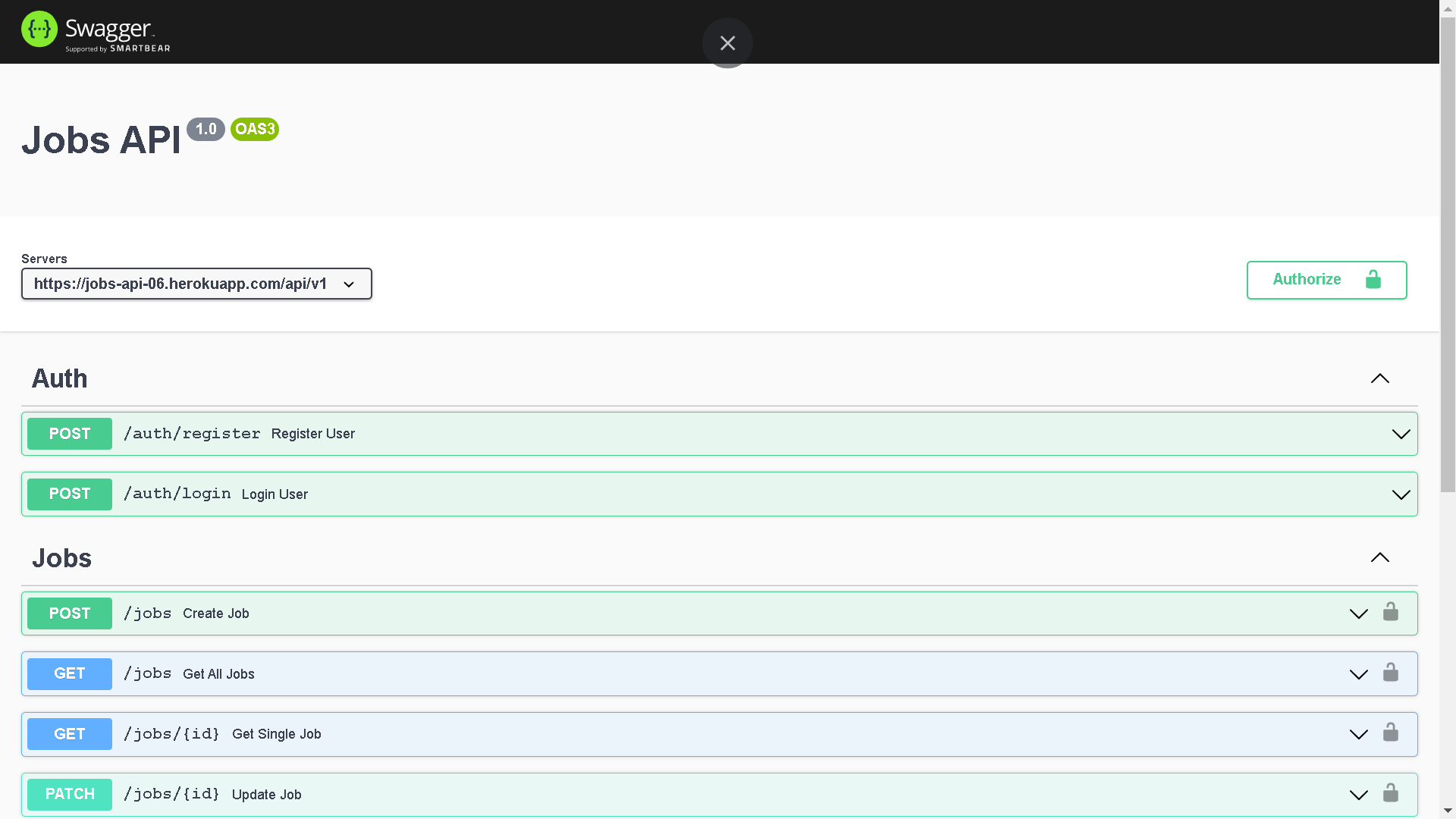This screenshot has width=1456, height=819.
Task: Click the OAS3 badge next to the title
Action: pyautogui.click(x=254, y=130)
